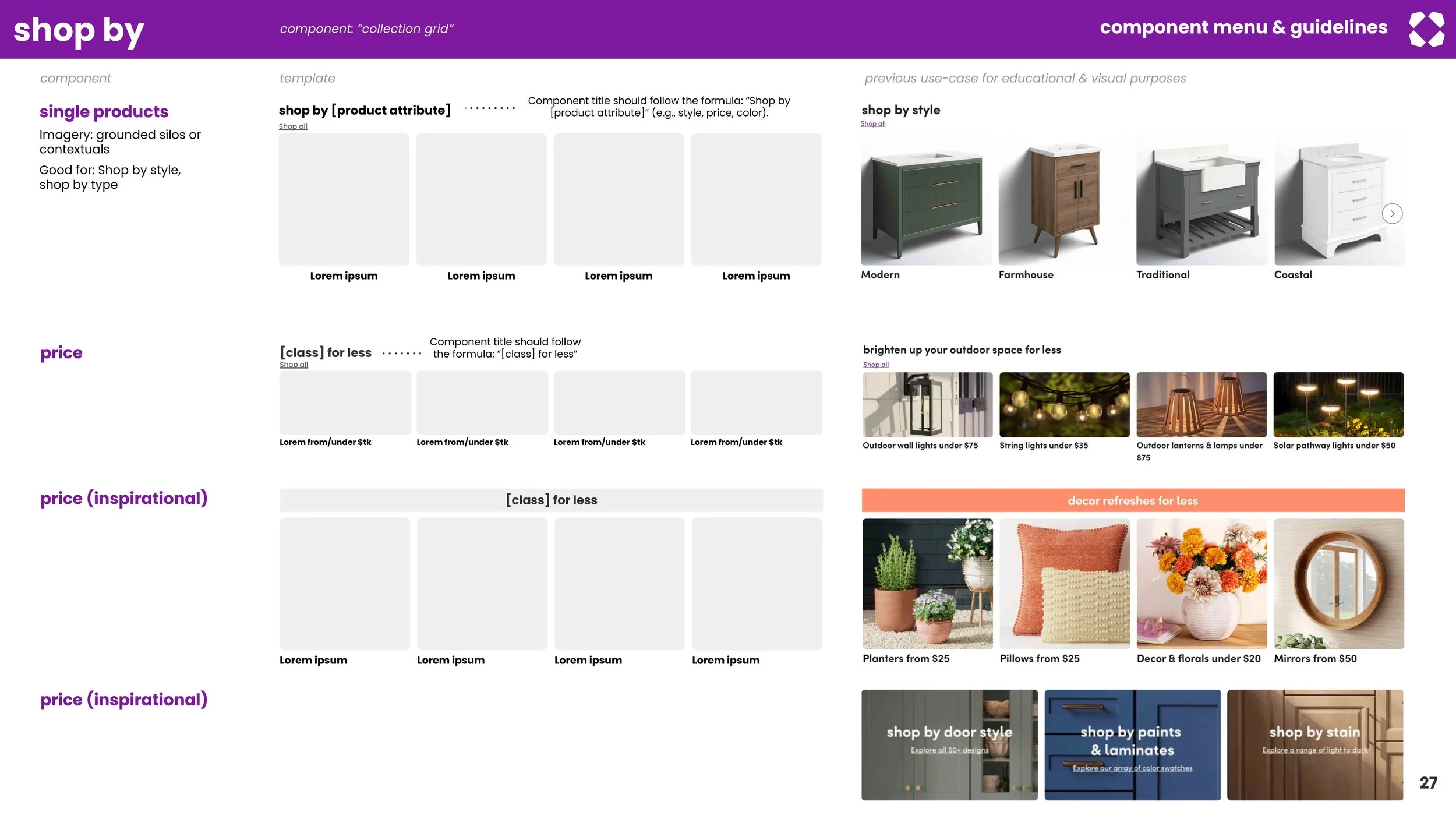Viewport: 1456px width, 819px height.
Task: Click the diamond logo icon in header
Action: 1426,29
